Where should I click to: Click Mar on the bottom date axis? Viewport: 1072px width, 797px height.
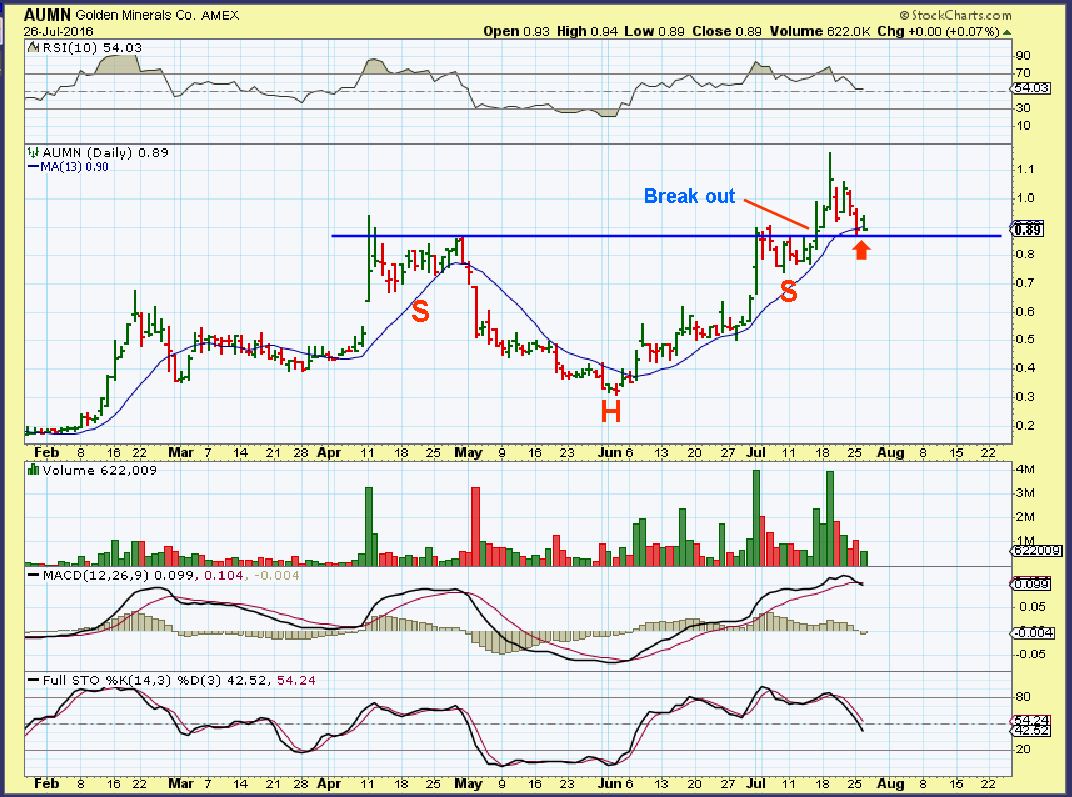pos(180,783)
